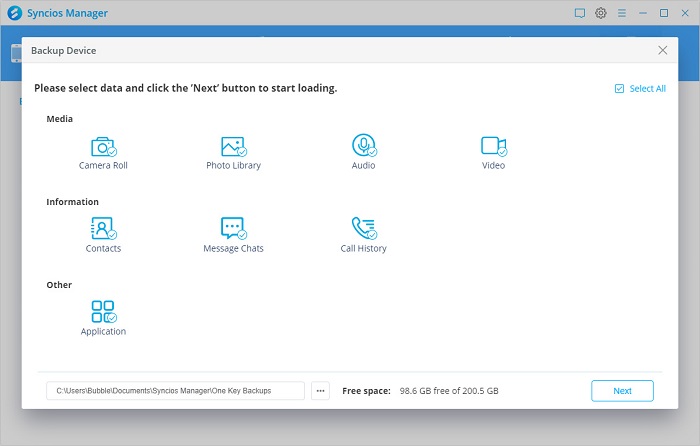This screenshot has width=700, height=446.
Task: Click the Camera Roll label
Action: 103,166
